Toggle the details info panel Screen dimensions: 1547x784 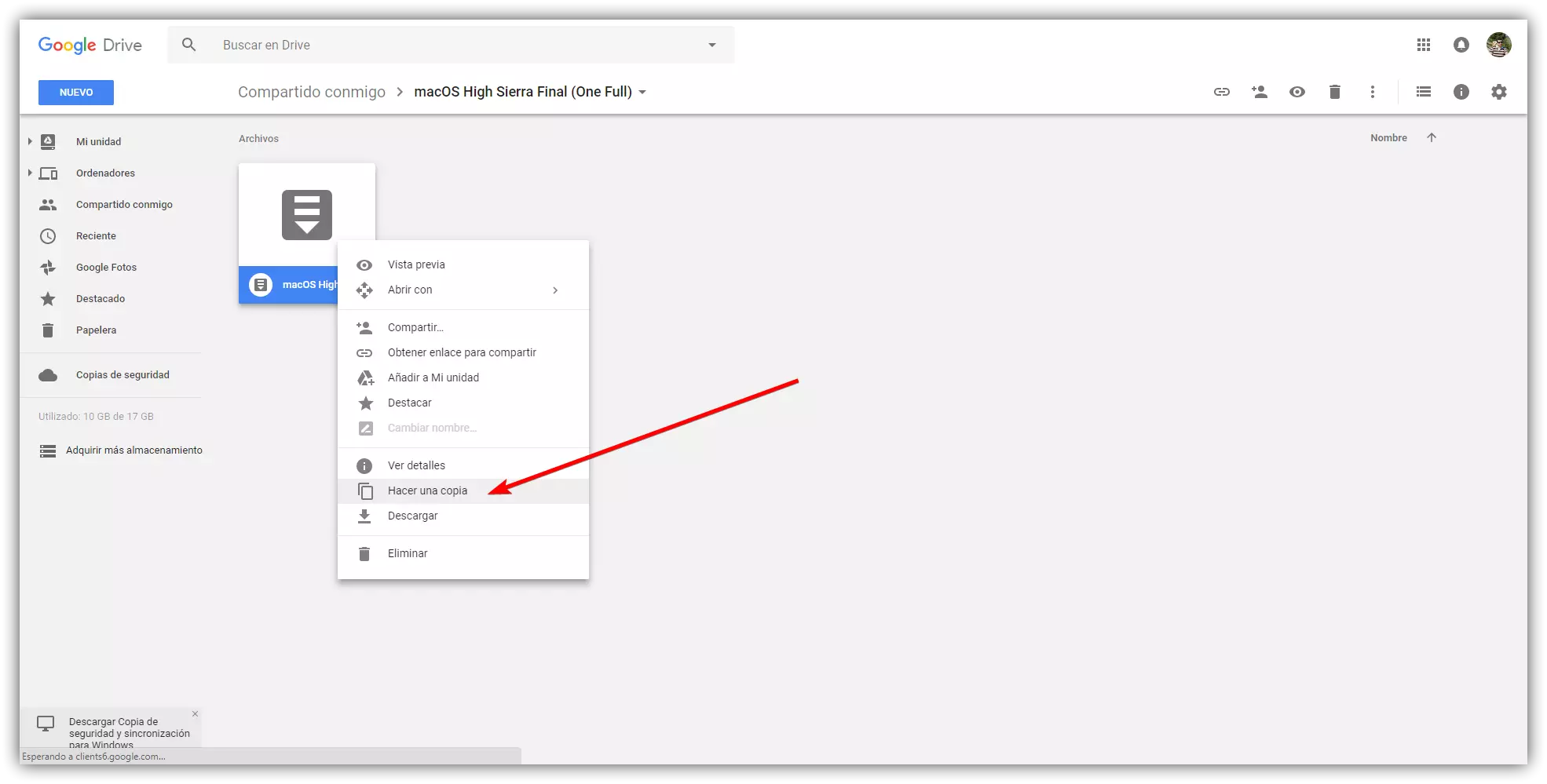click(1461, 92)
